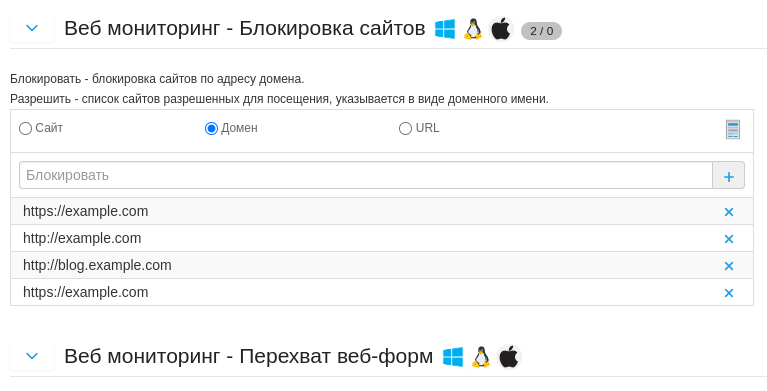Select the http://example.com list row text
This screenshot has width=767, height=391.
click(82, 238)
